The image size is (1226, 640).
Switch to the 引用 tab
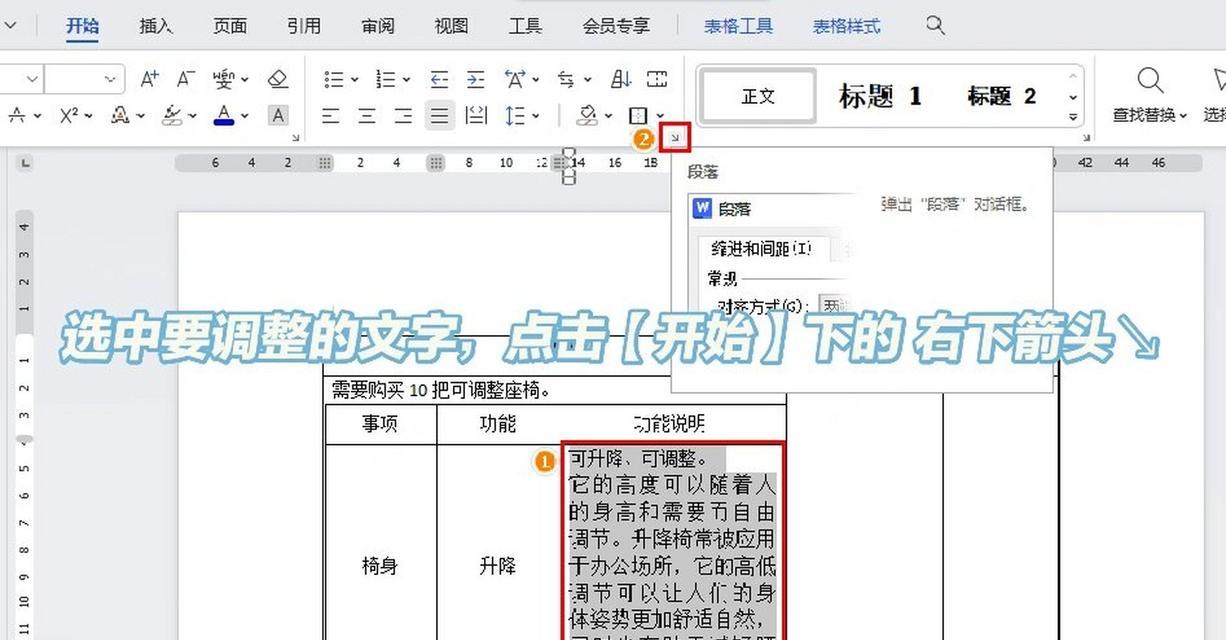point(304,26)
